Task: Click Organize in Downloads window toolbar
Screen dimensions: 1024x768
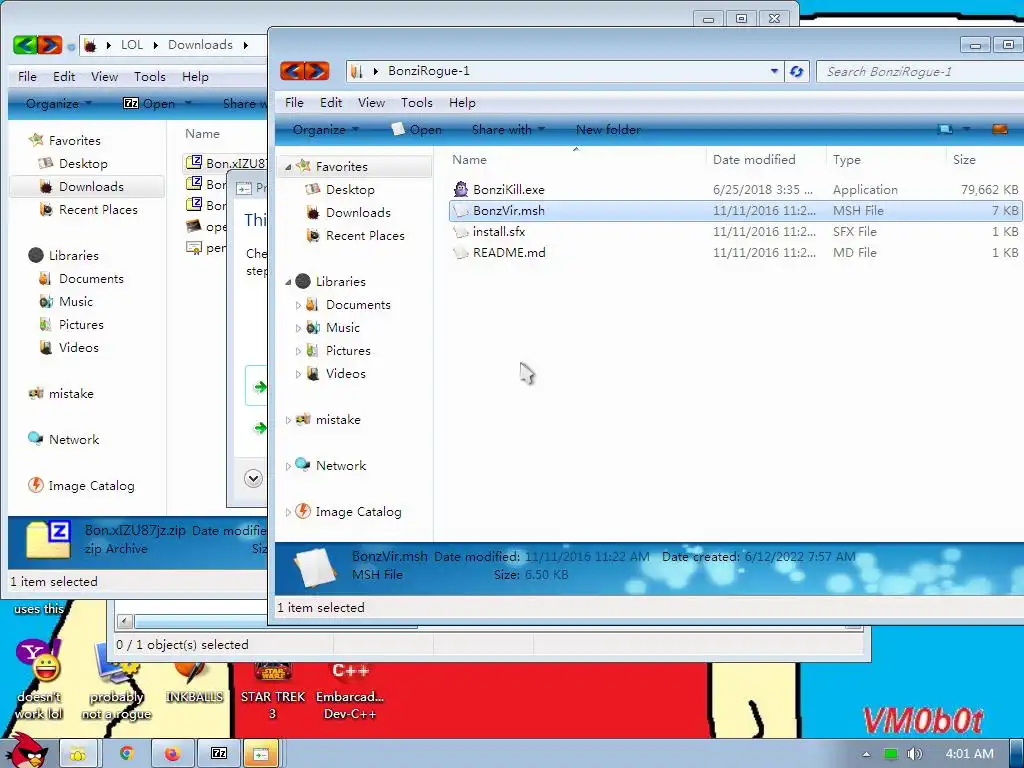Action: coord(59,103)
